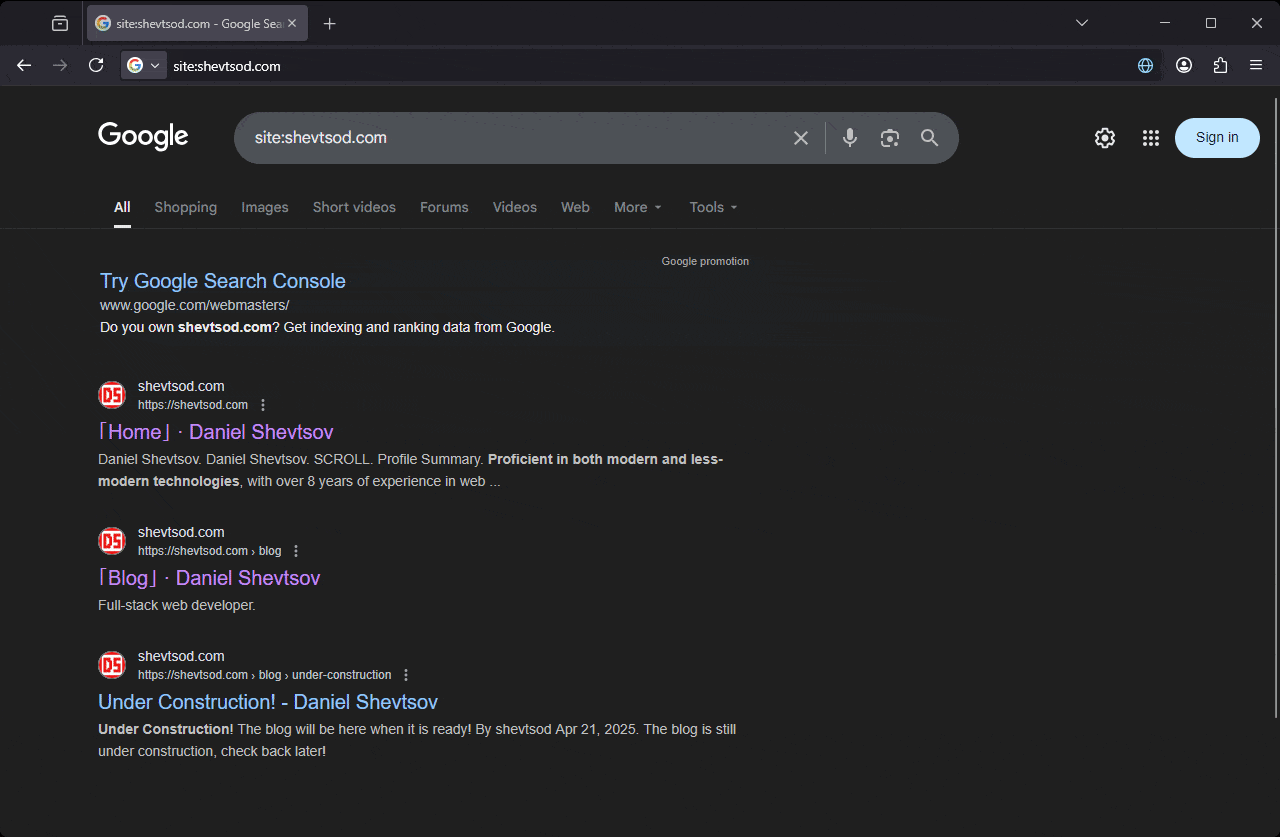Expand the More search filters dropdown

[x=638, y=207]
